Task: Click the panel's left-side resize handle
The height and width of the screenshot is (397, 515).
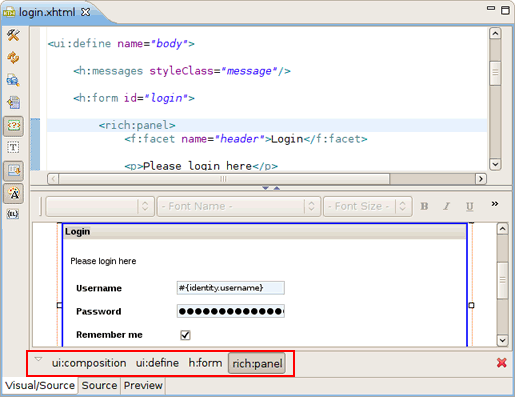Action: tap(59, 305)
